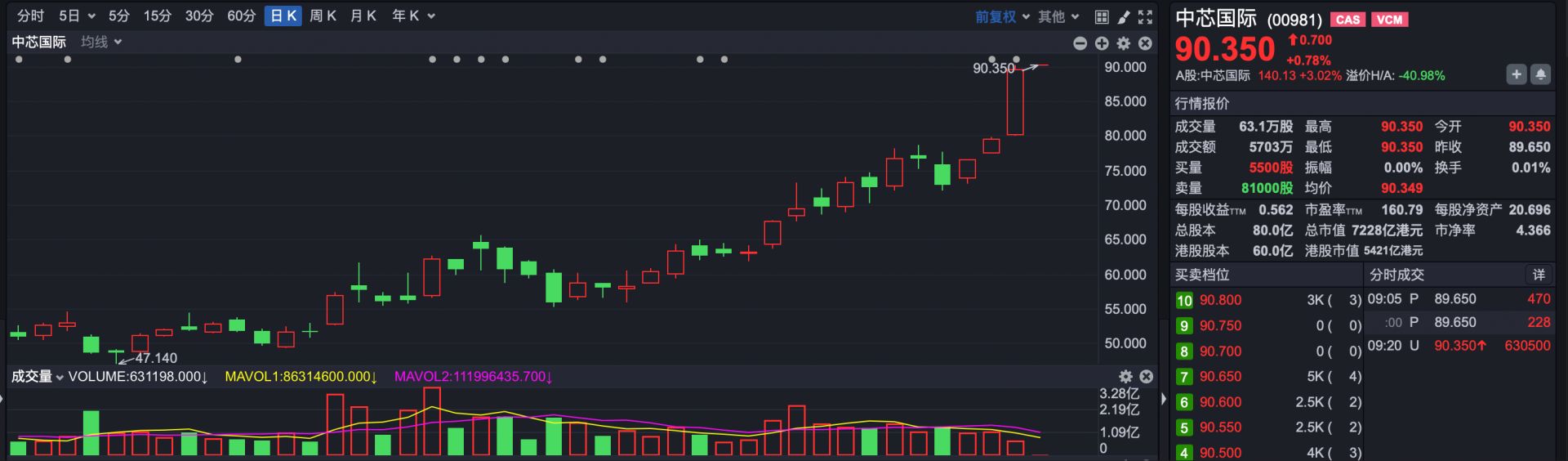The width and height of the screenshot is (1568, 461).
Task: Open the 其他 dropdown menu
Action: coord(1058,16)
